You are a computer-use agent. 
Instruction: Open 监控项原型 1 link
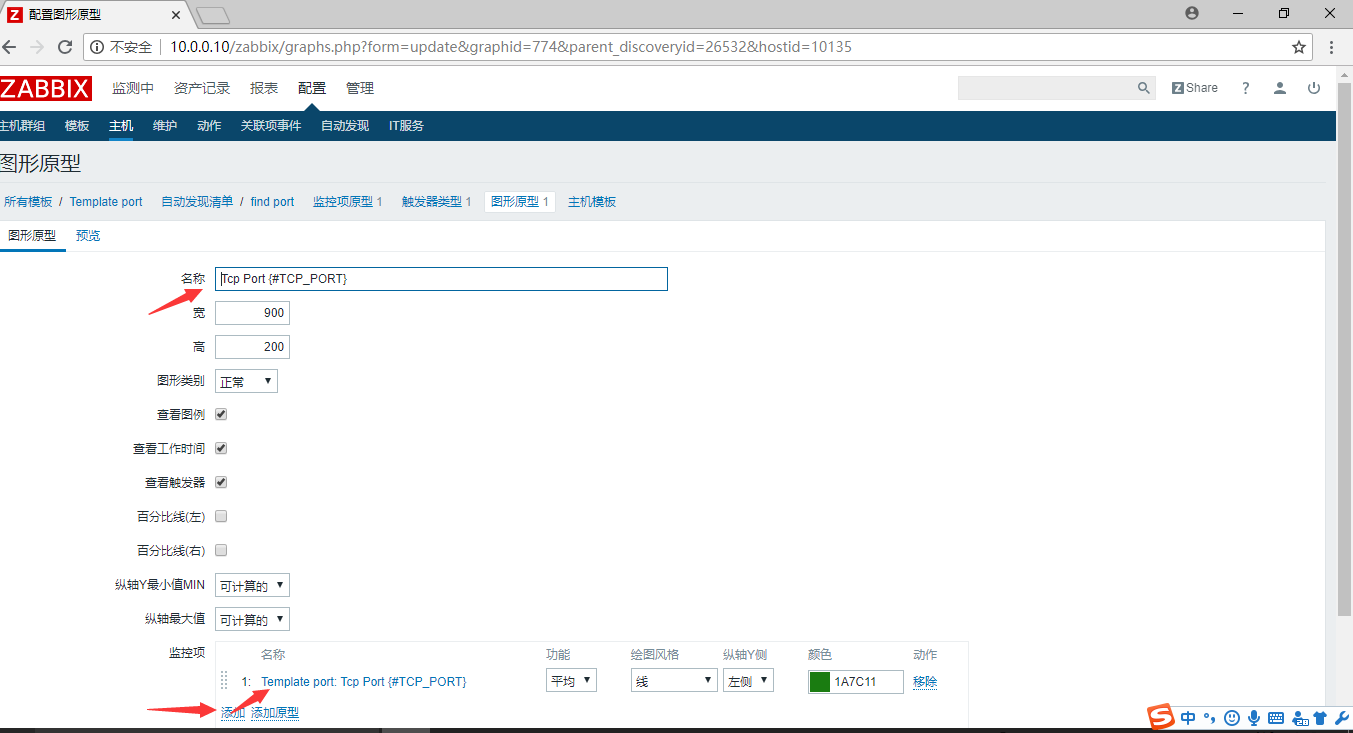pyautogui.click(x=348, y=201)
